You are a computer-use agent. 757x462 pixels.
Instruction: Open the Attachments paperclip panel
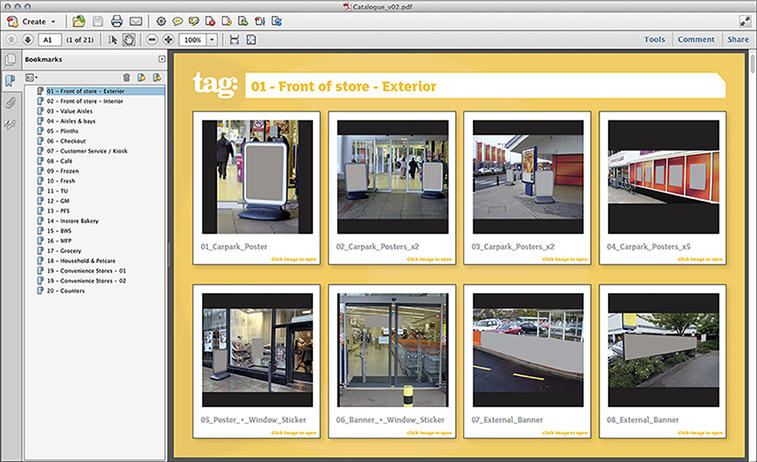pyautogui.click(x=11, y=103)
